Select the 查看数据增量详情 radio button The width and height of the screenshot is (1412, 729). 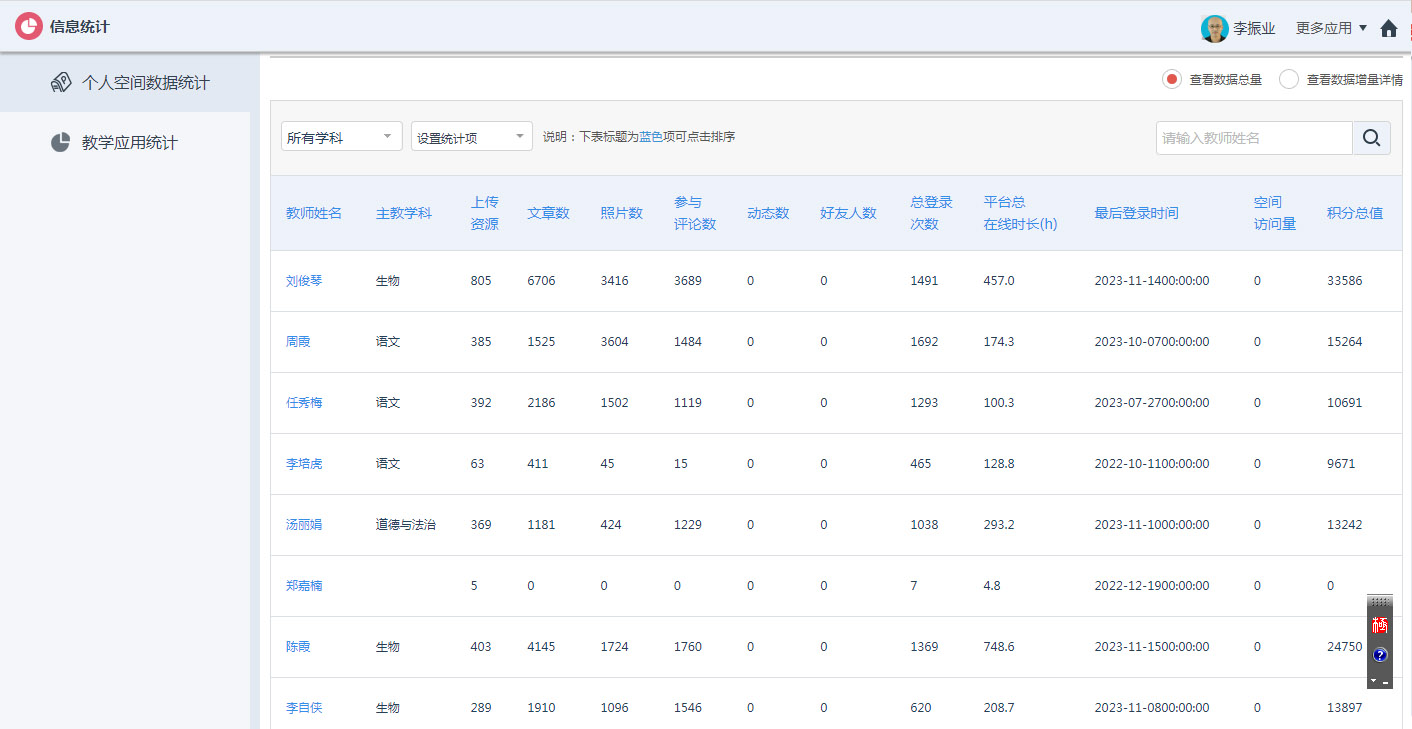pos(1288,79)
